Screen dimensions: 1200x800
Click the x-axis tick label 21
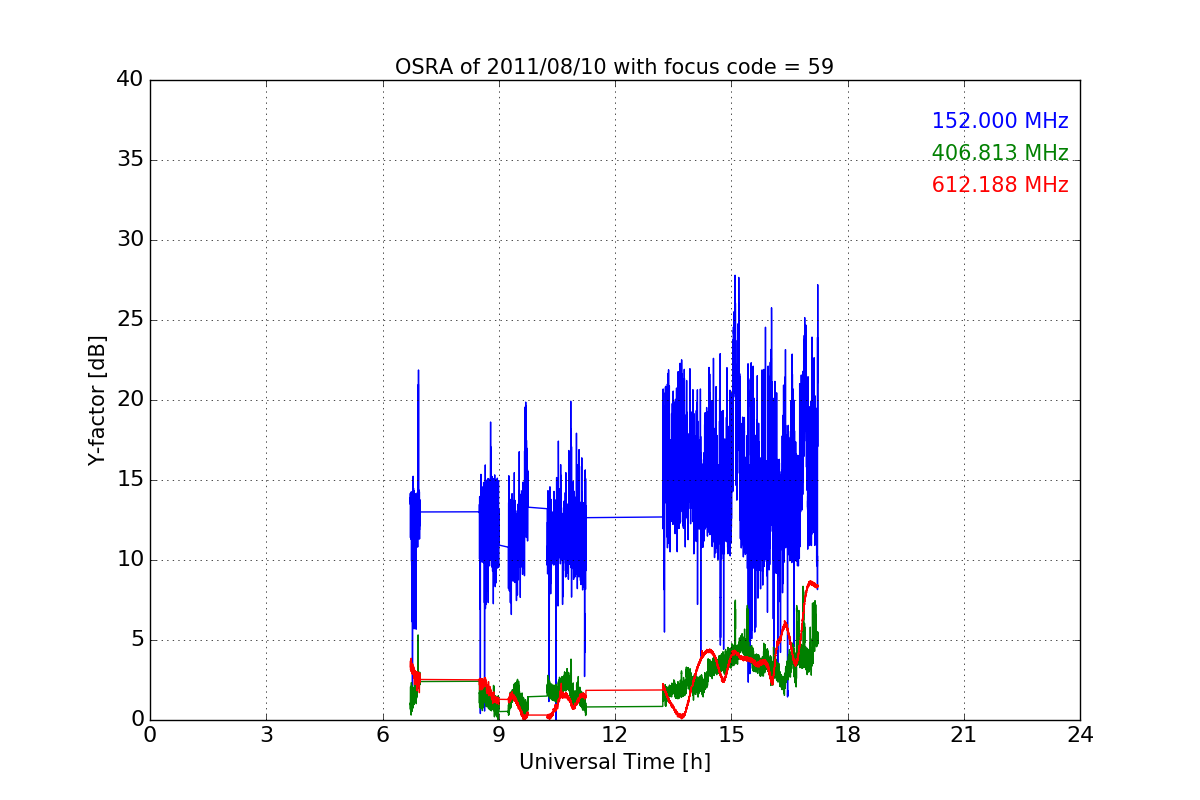(964, 735)
